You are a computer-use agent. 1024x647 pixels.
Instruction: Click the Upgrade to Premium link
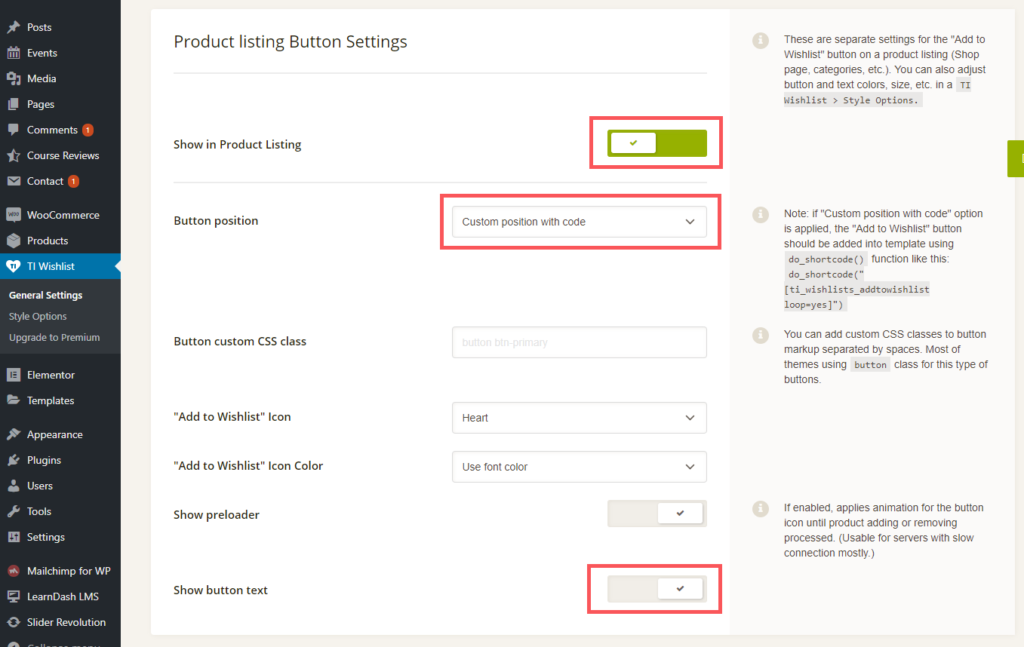click(x=54, y=337)
